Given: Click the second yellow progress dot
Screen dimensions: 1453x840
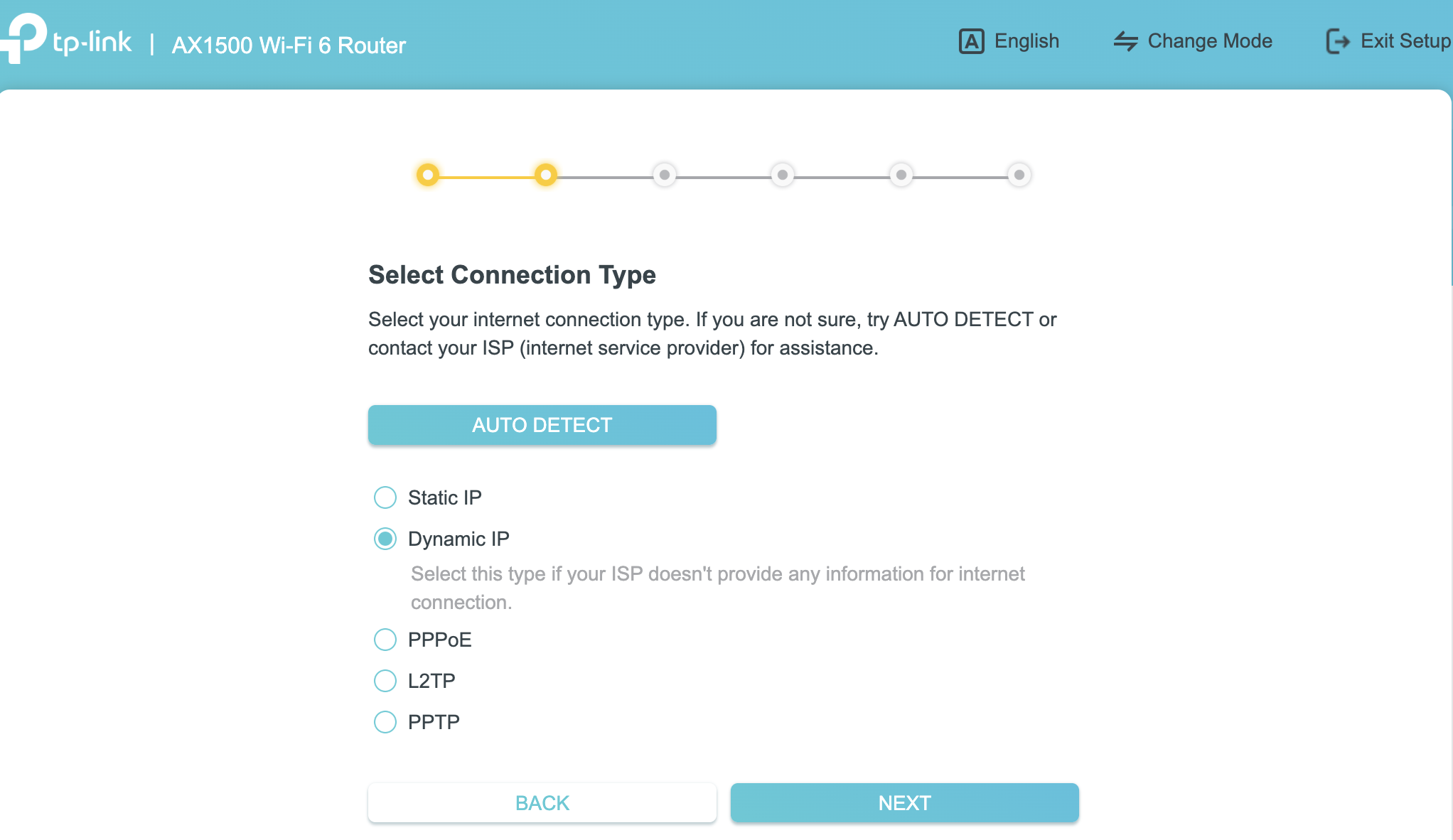Looking at the screenshot, I should (x=546, y=175).
